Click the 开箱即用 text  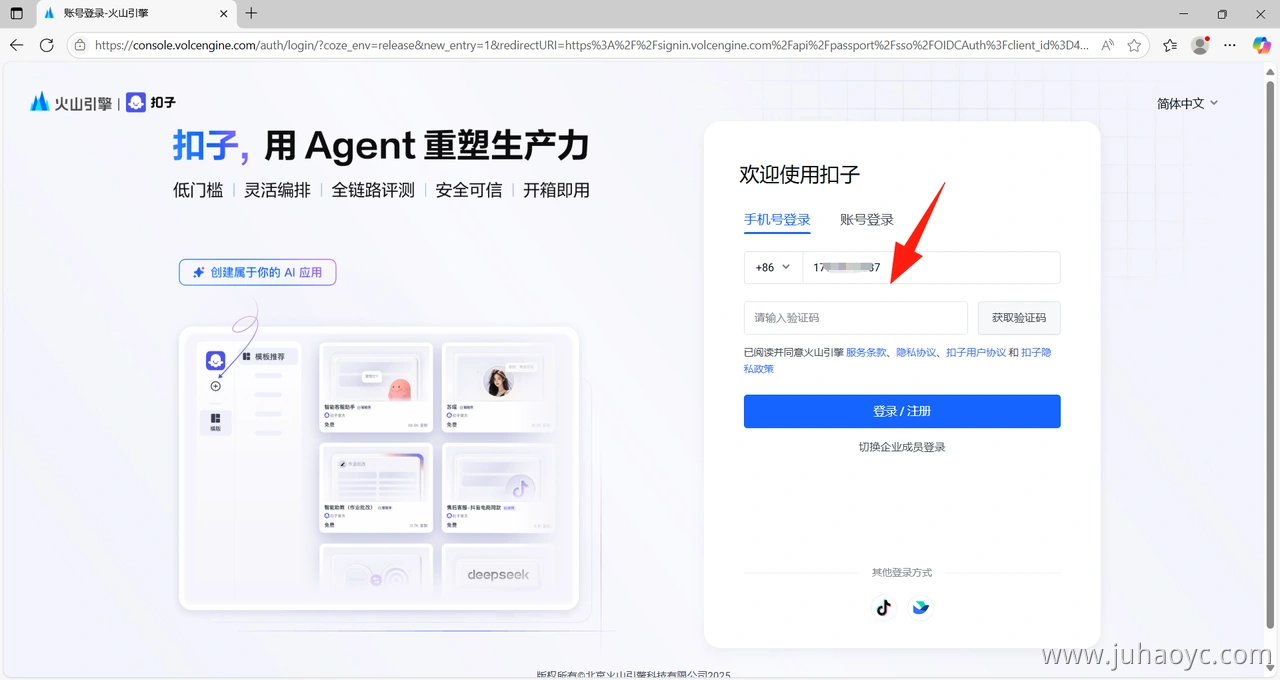point(556,190)
